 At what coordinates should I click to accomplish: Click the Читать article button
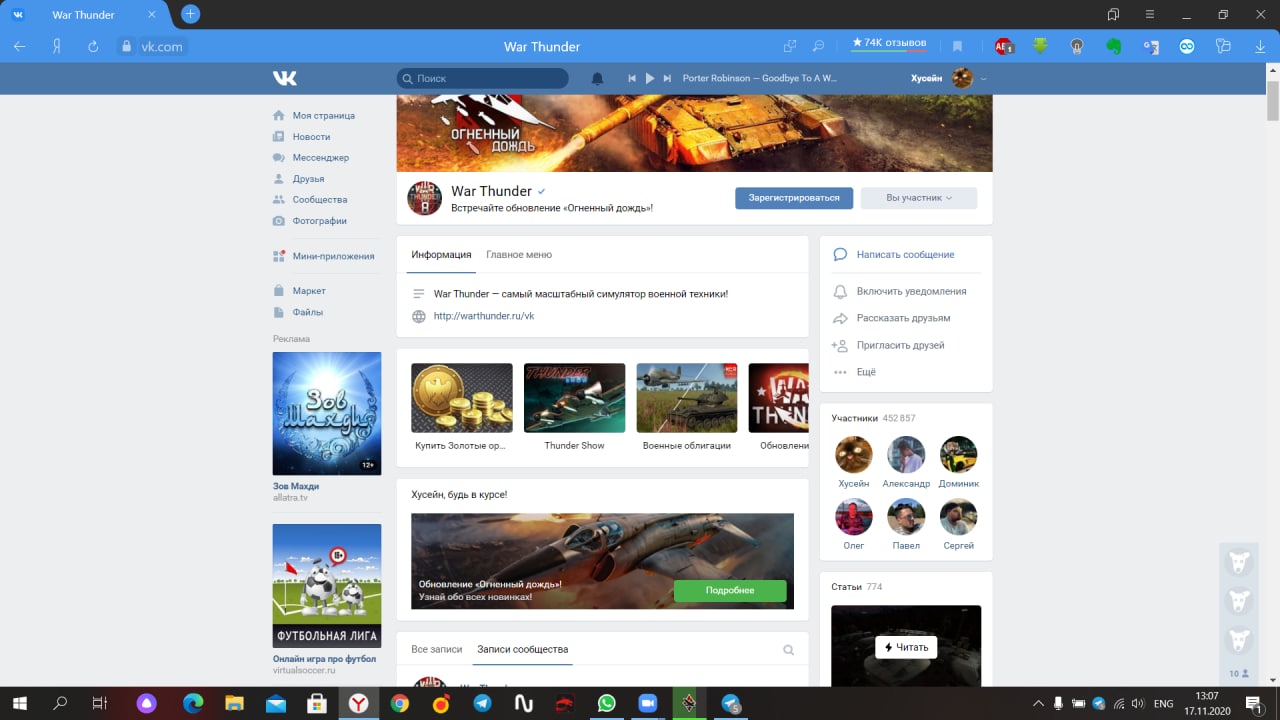(x=906, y=647)
